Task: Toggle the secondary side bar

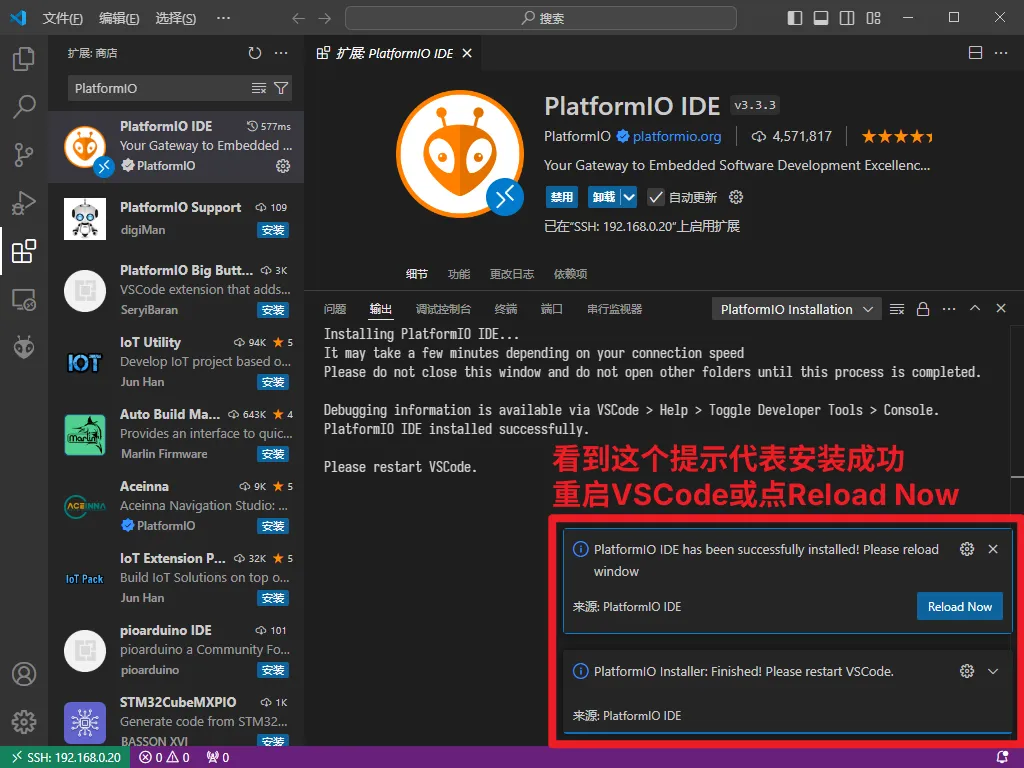Action: [x=847, y=18]
